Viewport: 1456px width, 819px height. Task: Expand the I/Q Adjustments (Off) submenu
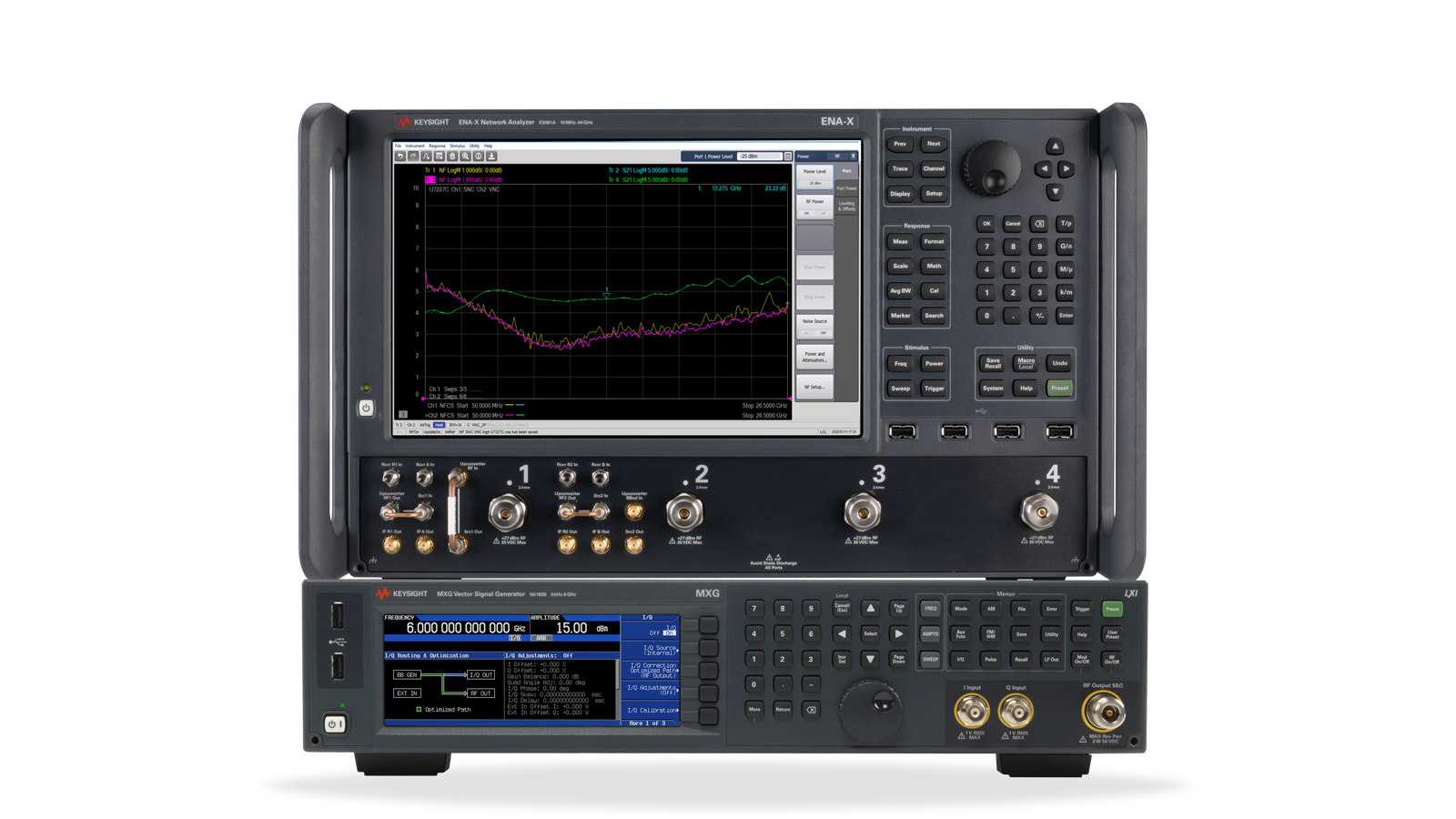(x=655, y=689)
